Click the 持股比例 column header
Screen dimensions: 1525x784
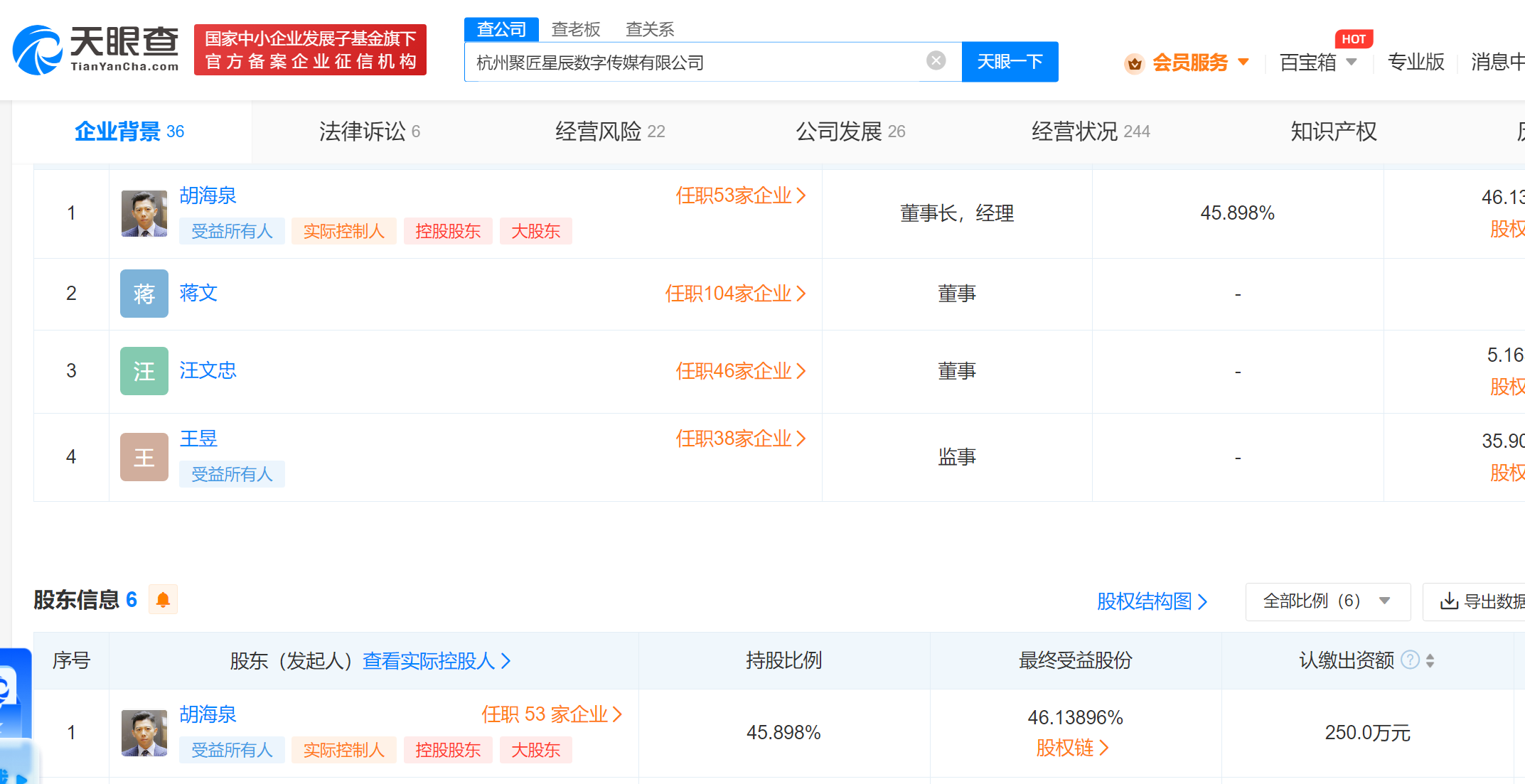(x=783, y=660)
